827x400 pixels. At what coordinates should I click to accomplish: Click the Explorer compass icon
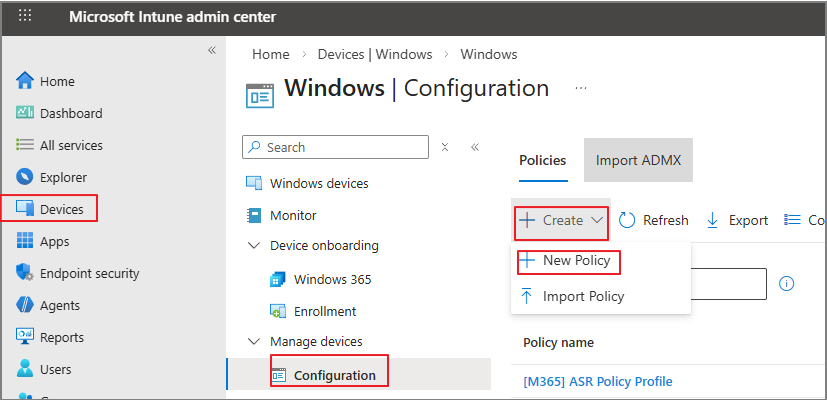click(25, 177)
